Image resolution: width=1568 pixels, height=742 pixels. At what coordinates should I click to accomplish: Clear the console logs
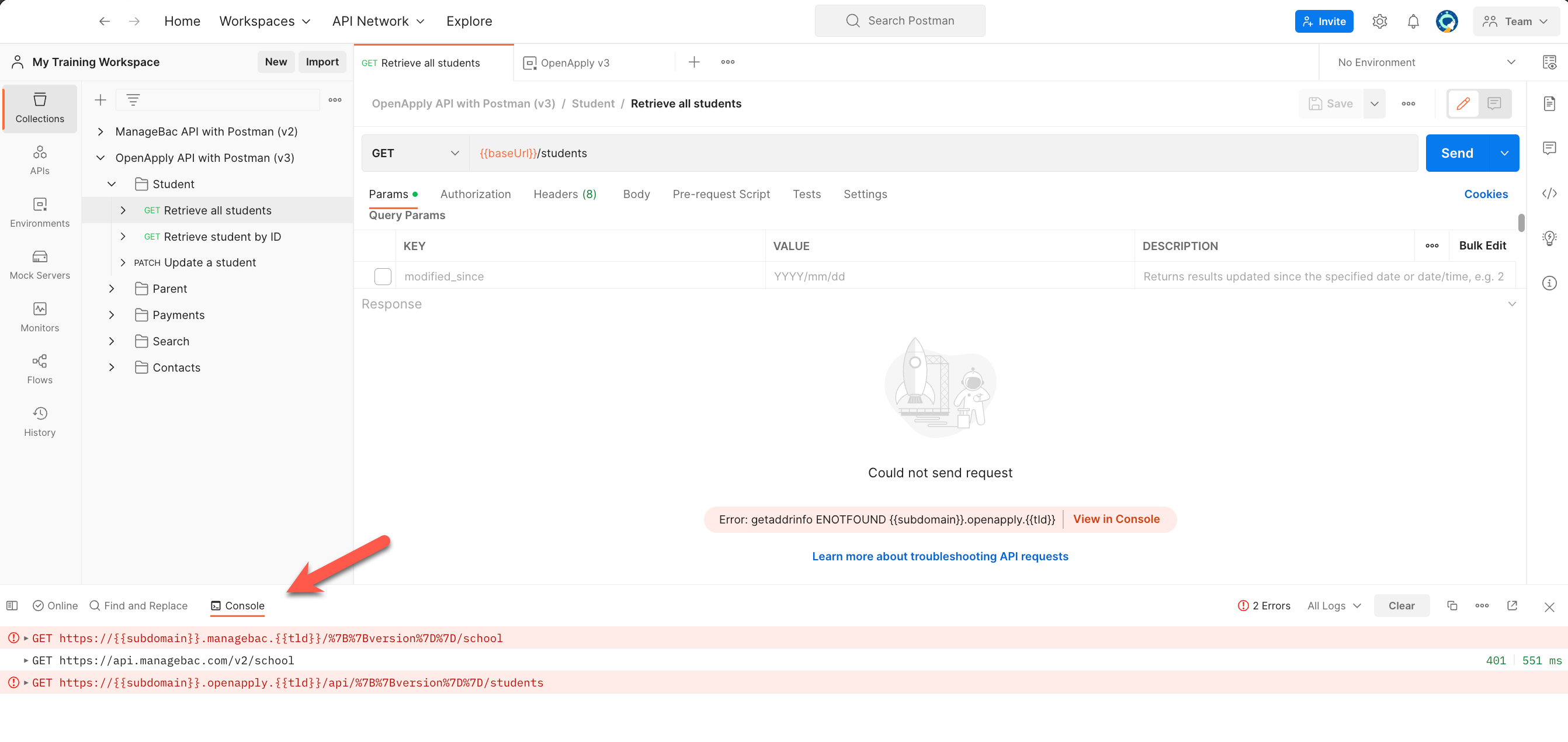(1402, 606)
